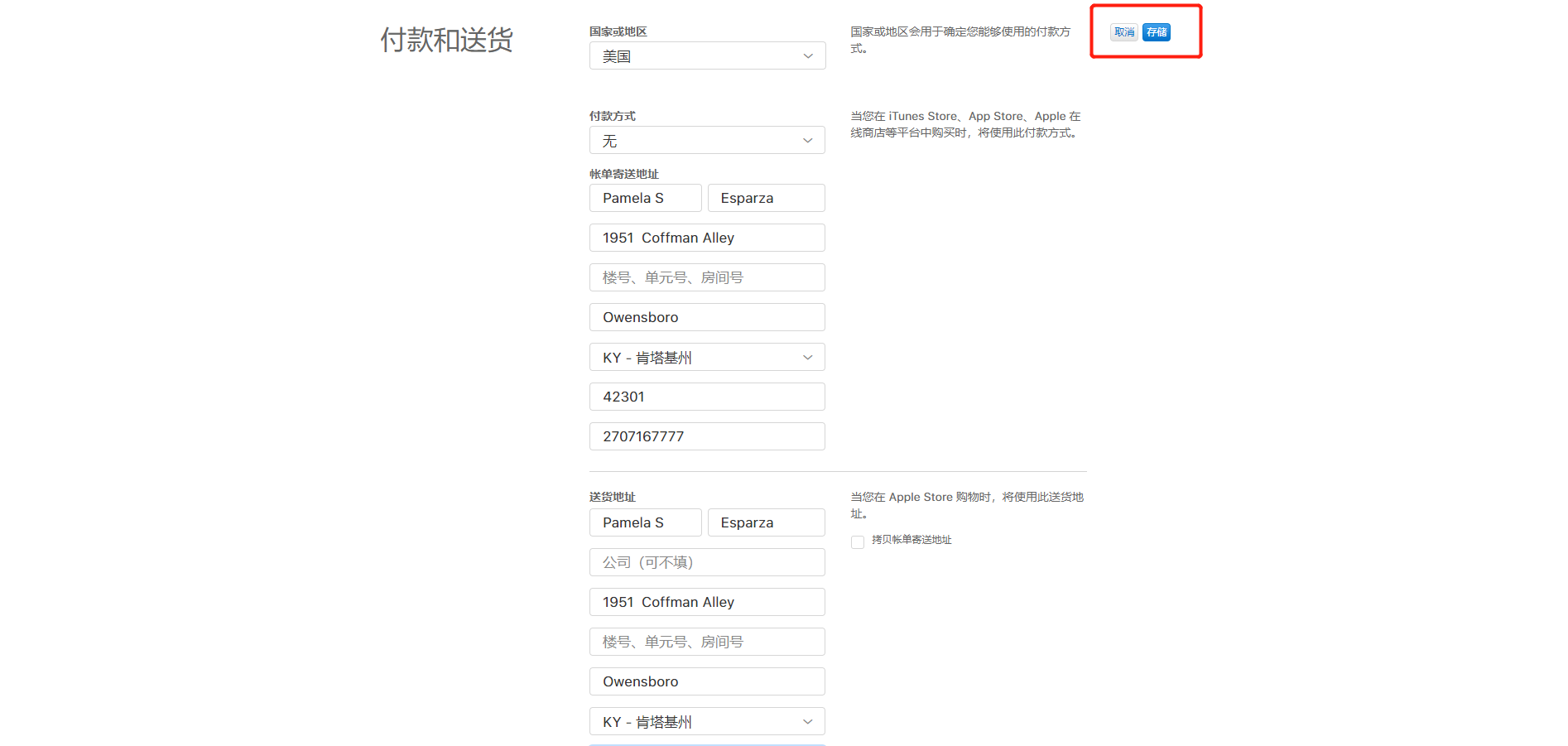This screenshot has height=746, width=1568.
Task: Expand the payment method dropdown showing 无
Action: coord(707,141)
